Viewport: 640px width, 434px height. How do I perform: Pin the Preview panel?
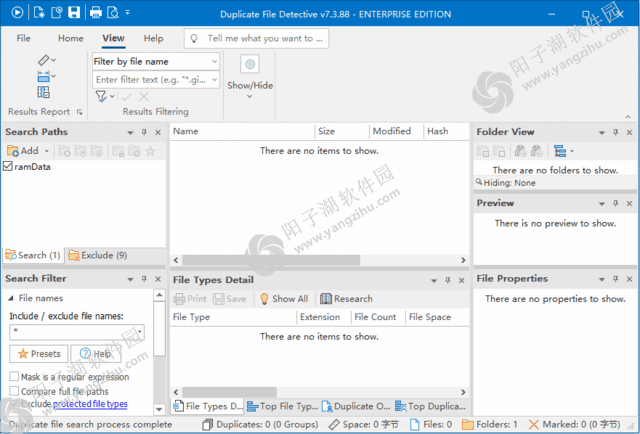[x=616, y=203]
